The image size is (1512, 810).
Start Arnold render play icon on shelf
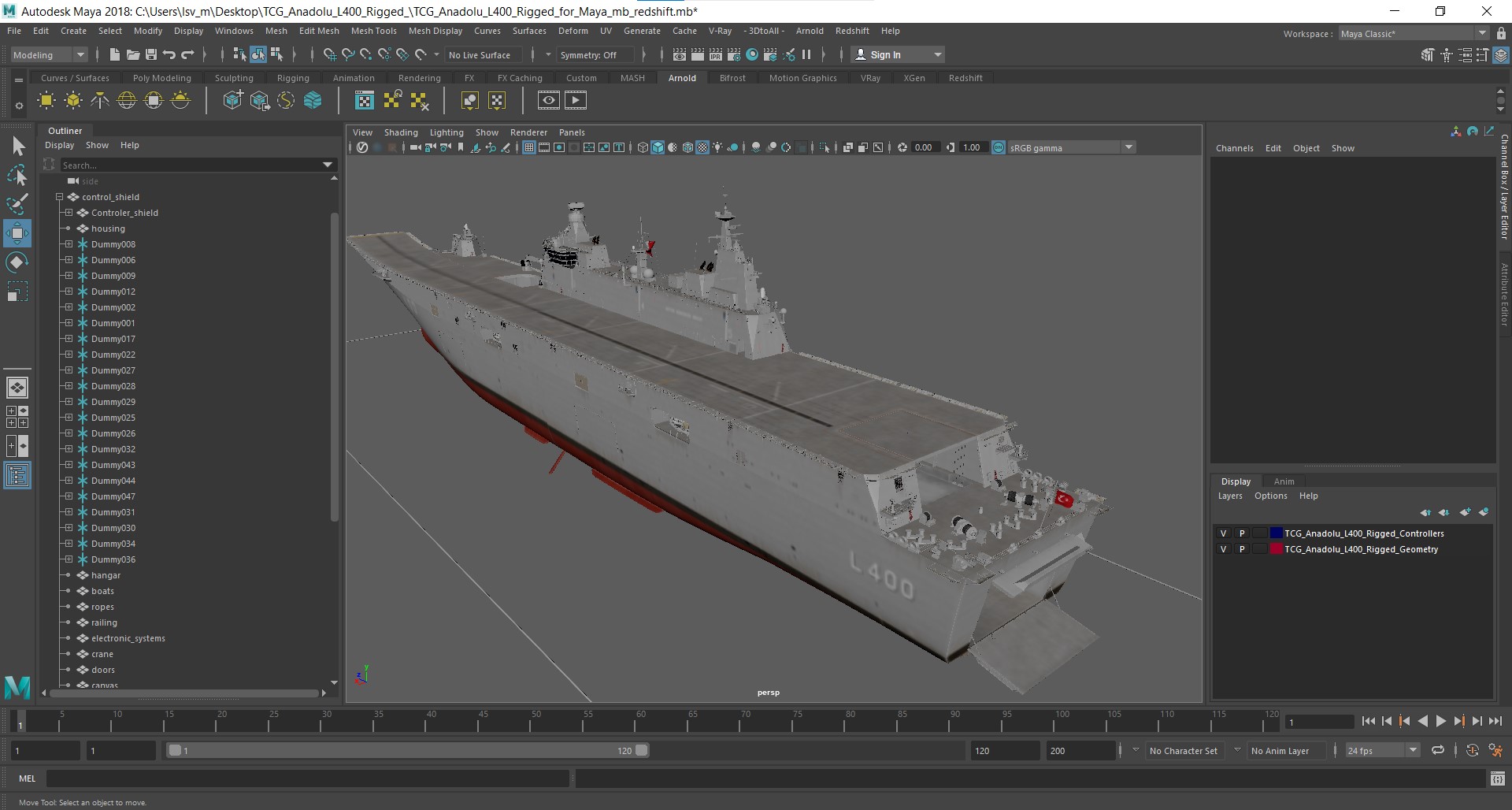576,100
